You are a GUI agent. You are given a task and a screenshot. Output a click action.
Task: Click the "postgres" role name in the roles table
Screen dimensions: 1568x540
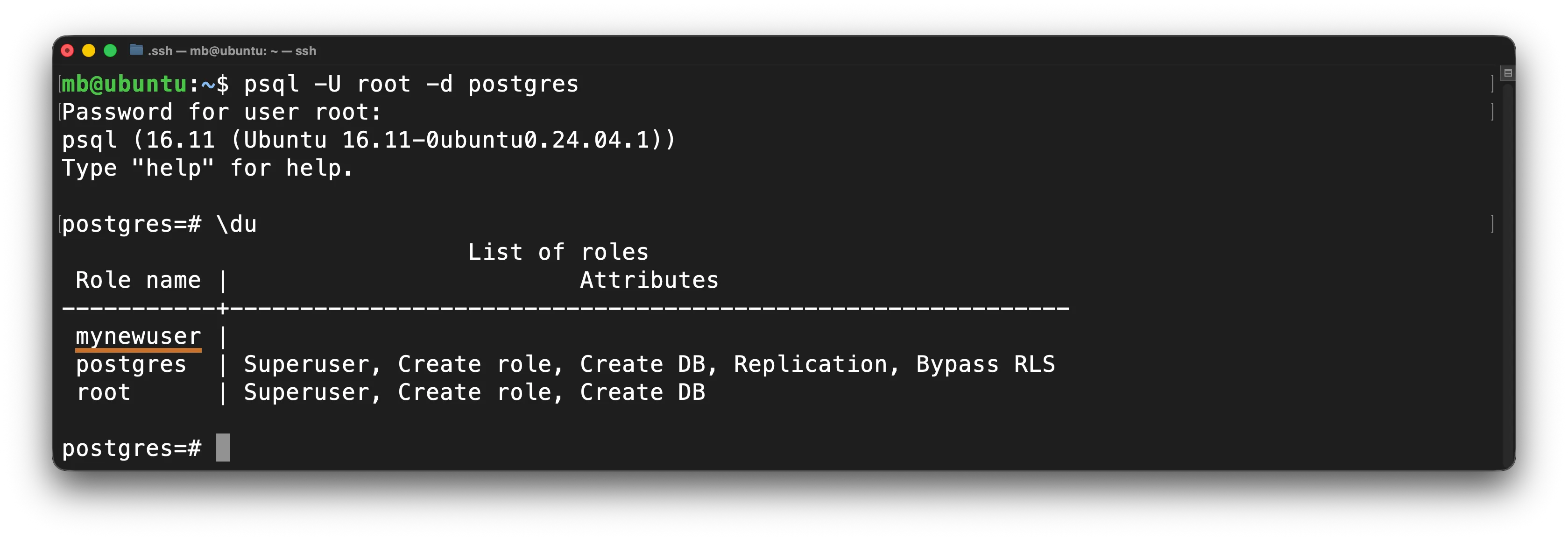(131, 363)
